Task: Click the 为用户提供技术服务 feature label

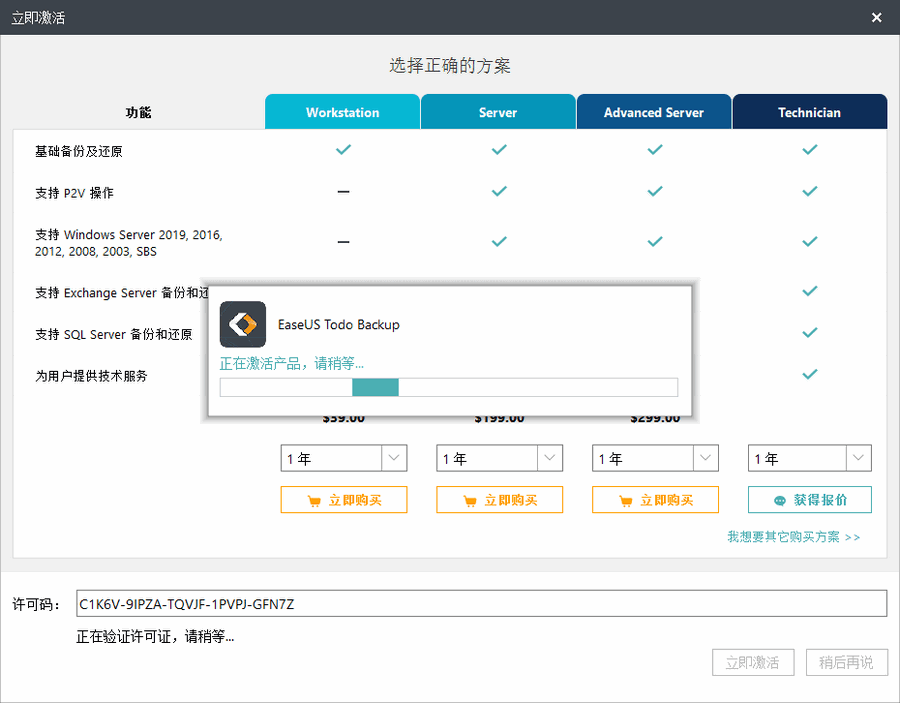Action: click(x=91, y=376)
